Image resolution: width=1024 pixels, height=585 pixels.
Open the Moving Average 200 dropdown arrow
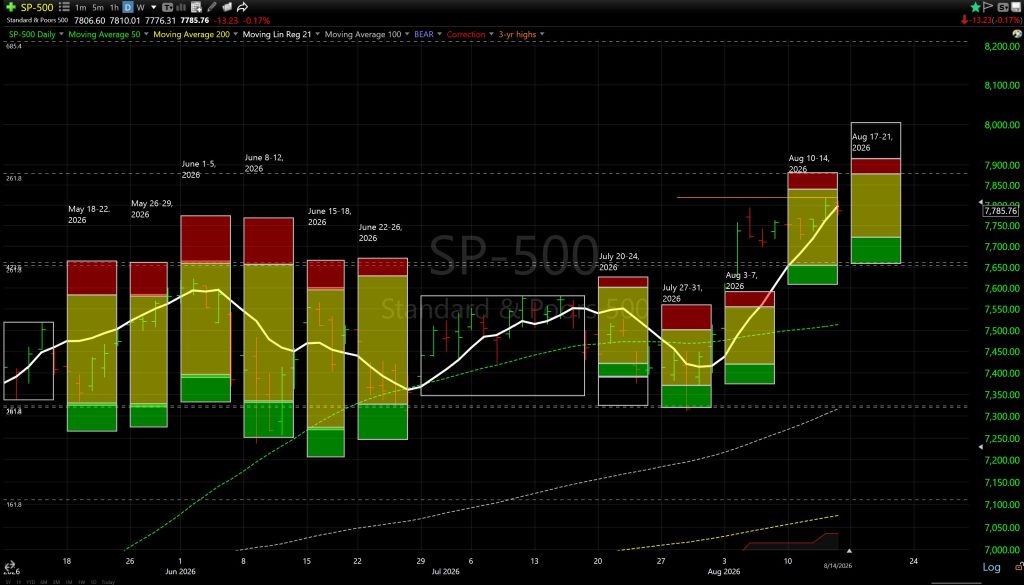pyautogui.click(x=236, y=34)
